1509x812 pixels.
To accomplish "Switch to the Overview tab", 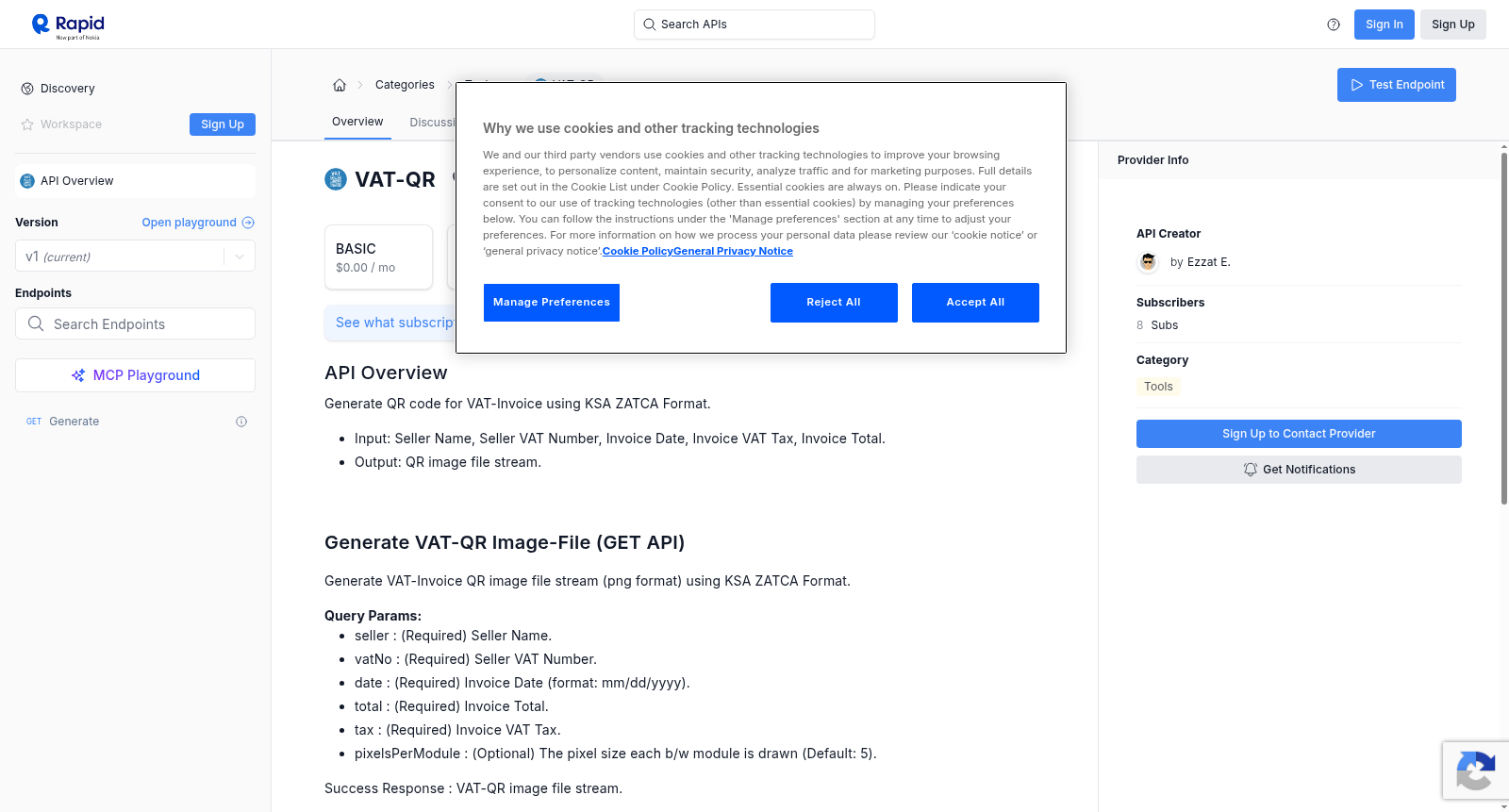I will pyautogui.click(x=357, y=122).
